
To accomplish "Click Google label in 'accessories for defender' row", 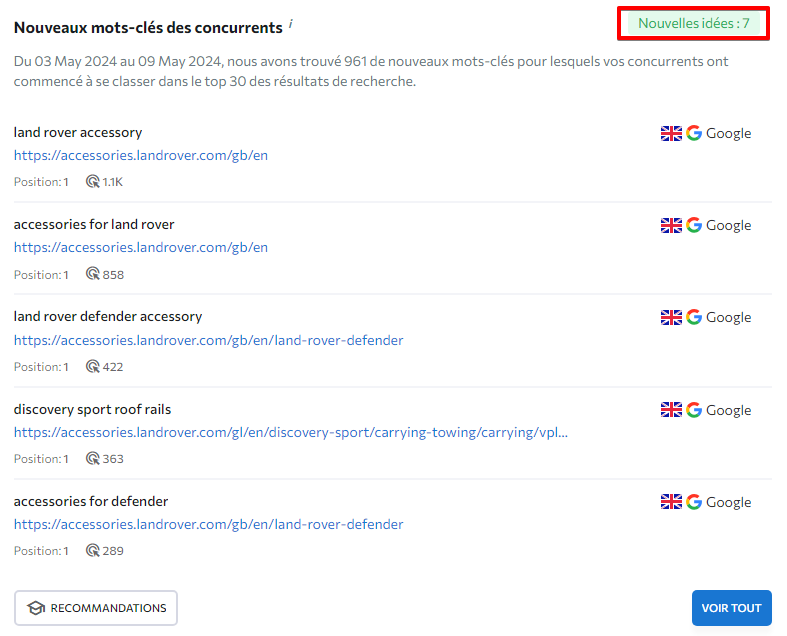I will 728,502.
